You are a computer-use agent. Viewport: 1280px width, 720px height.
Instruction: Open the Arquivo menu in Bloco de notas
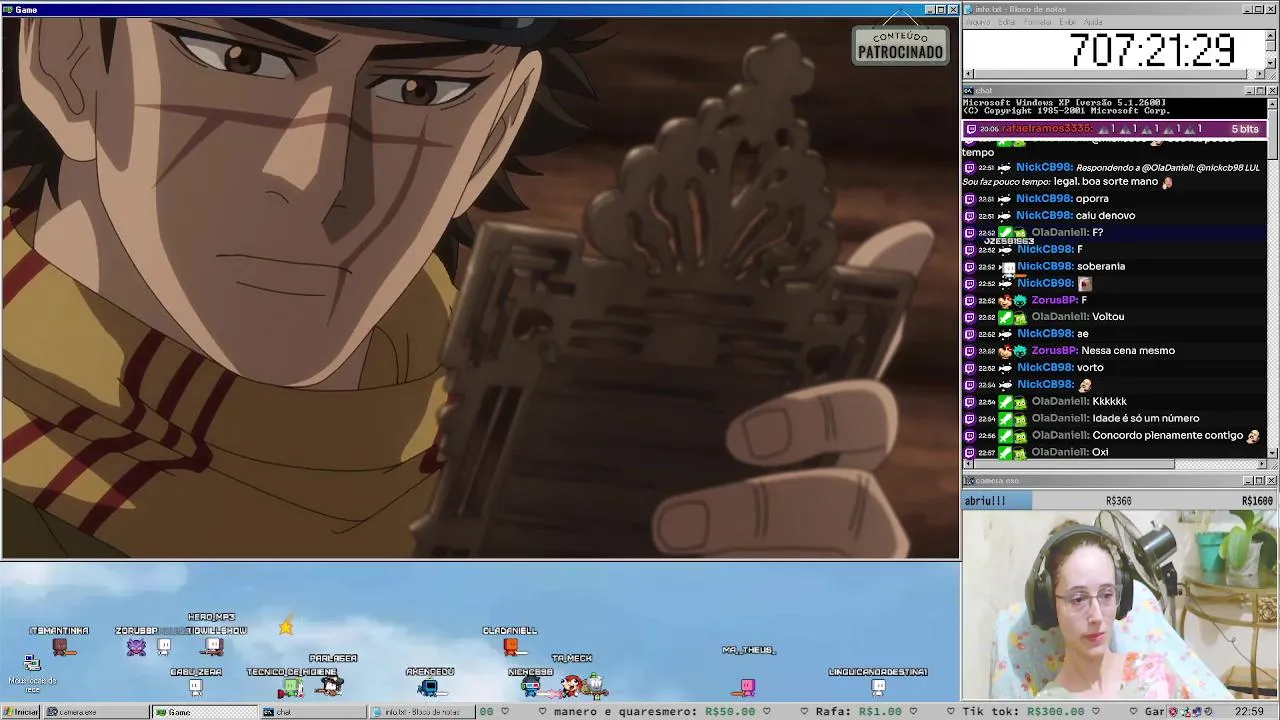(x=978, y=22)
